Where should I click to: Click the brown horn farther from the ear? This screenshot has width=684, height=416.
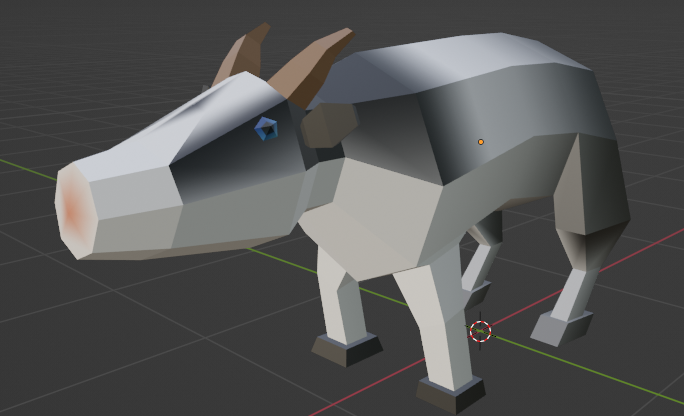point(241,54)
